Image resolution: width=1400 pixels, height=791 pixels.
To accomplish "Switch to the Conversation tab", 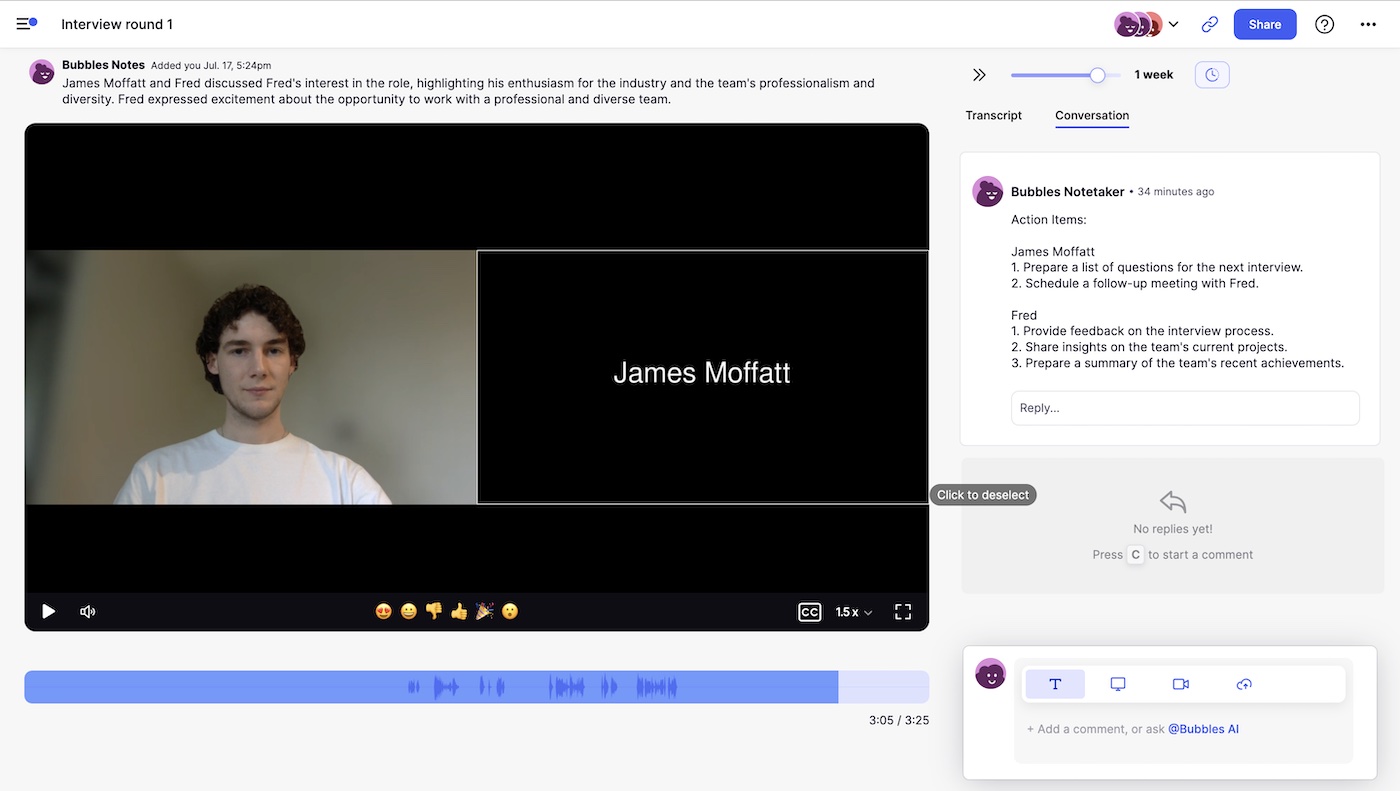I will pyautogui.click(x=1092, y=115).
